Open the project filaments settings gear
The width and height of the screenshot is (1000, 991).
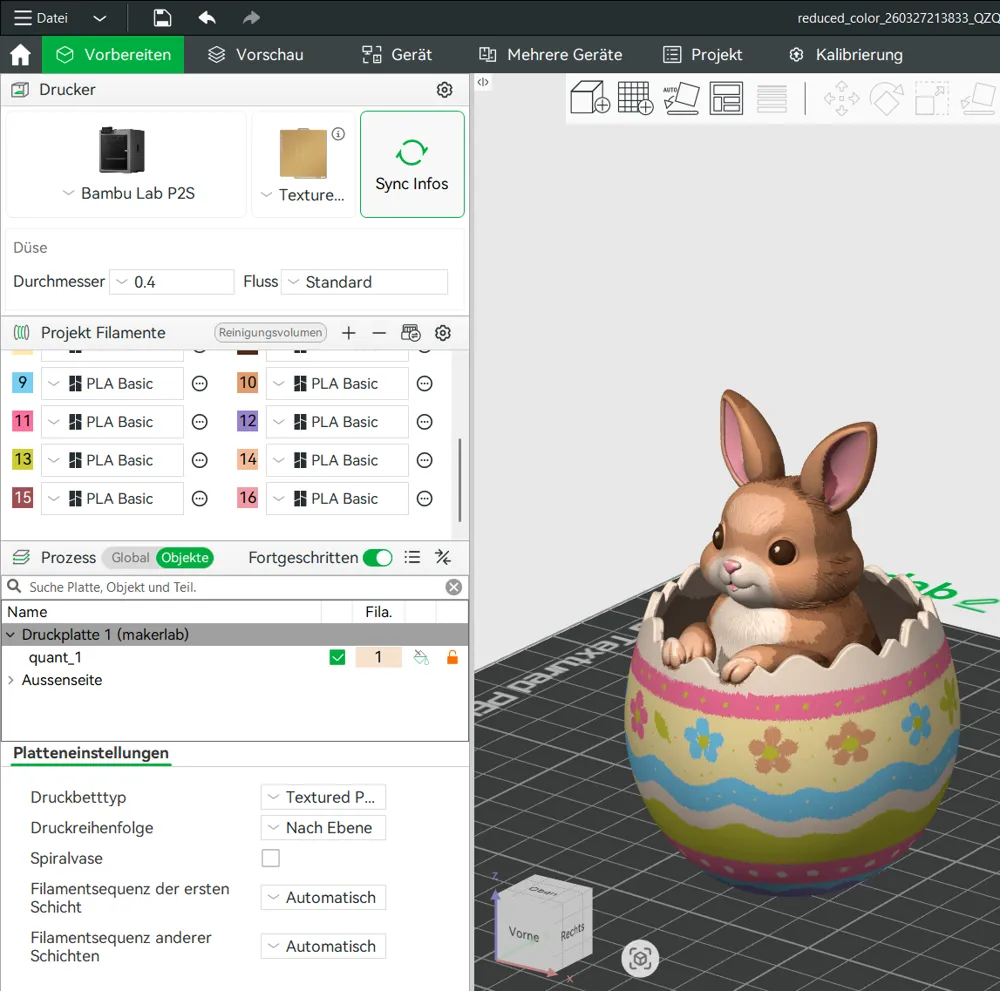443,333
